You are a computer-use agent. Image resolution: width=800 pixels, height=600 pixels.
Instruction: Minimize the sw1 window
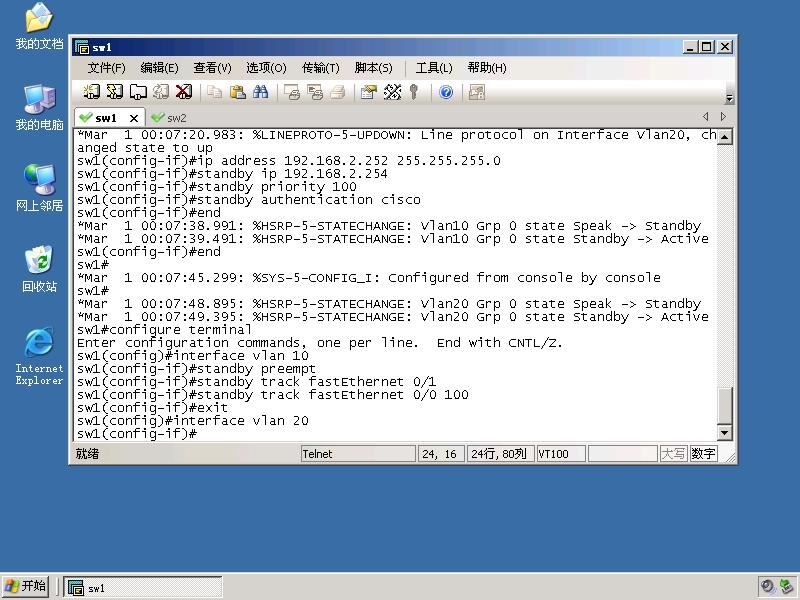tap(690, 47)
